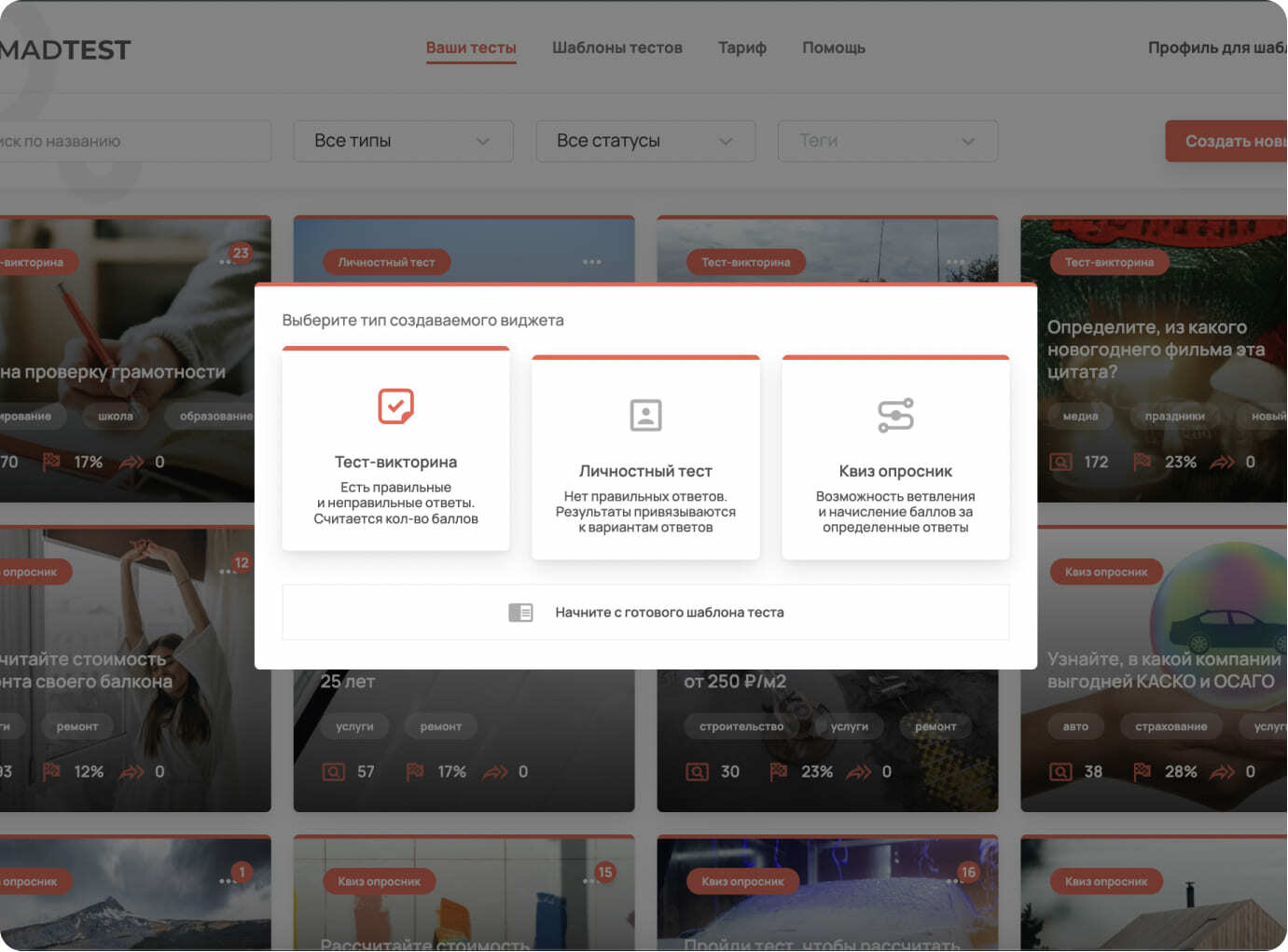
Task: Click Начните с готового шаблона теста
Action: [645, 613]
